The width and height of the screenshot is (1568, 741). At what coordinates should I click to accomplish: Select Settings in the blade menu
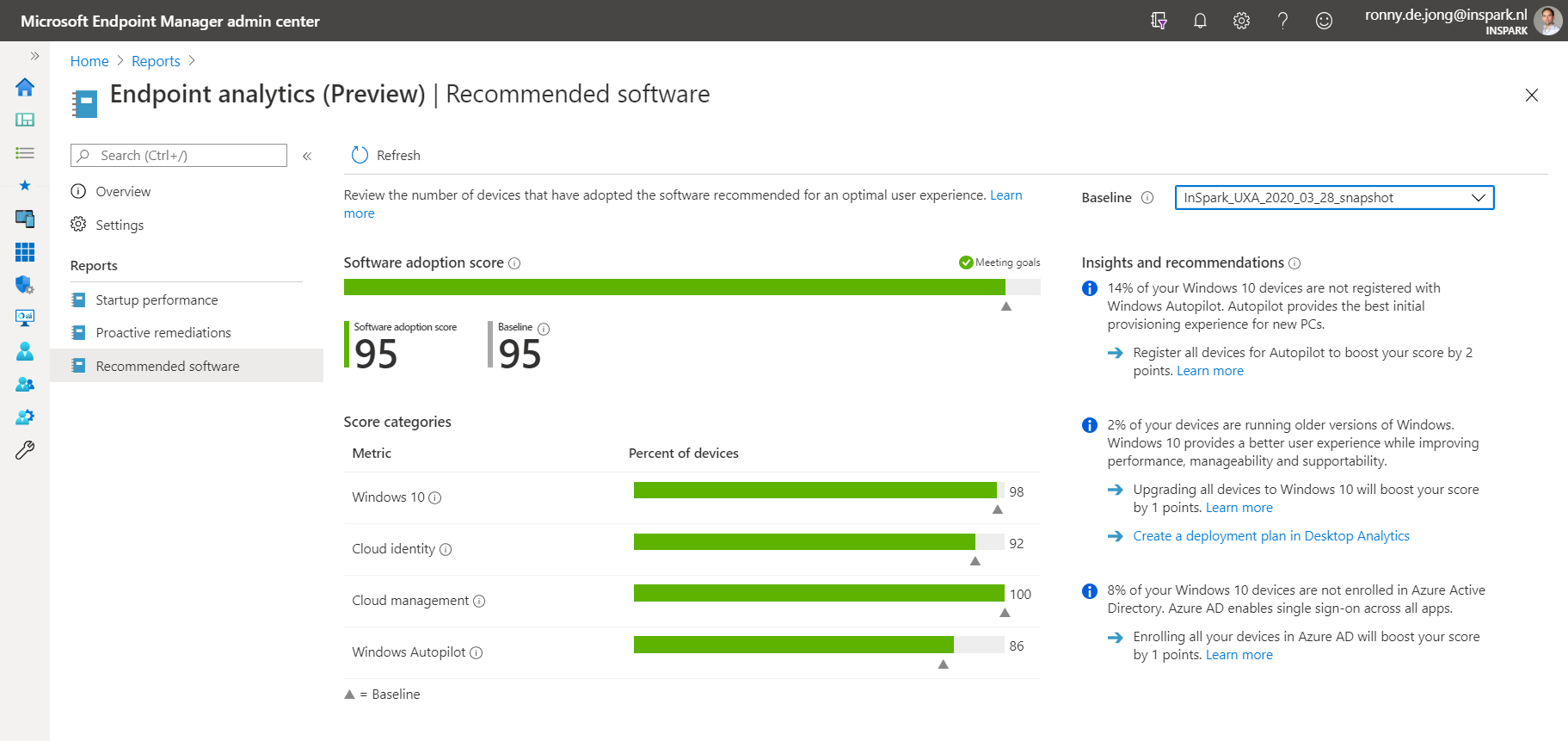(x=120, y=225)
